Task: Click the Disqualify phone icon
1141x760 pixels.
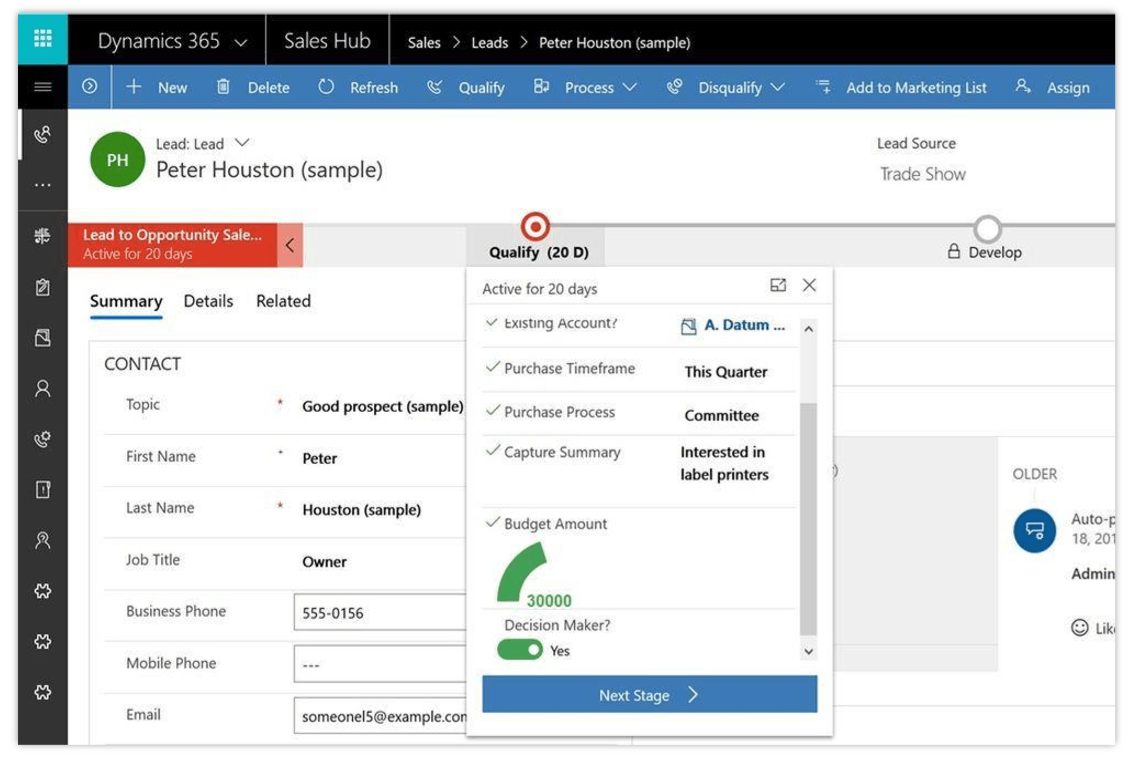Action: (675, 87)
